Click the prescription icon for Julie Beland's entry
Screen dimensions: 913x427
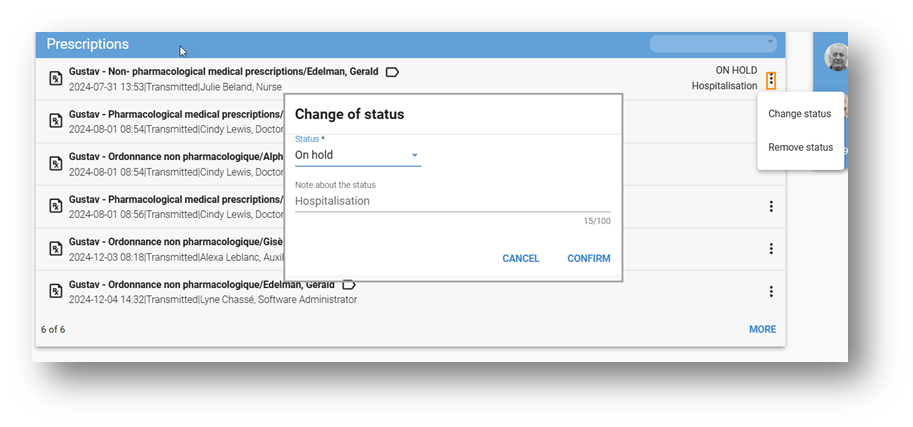coord(56,78)
